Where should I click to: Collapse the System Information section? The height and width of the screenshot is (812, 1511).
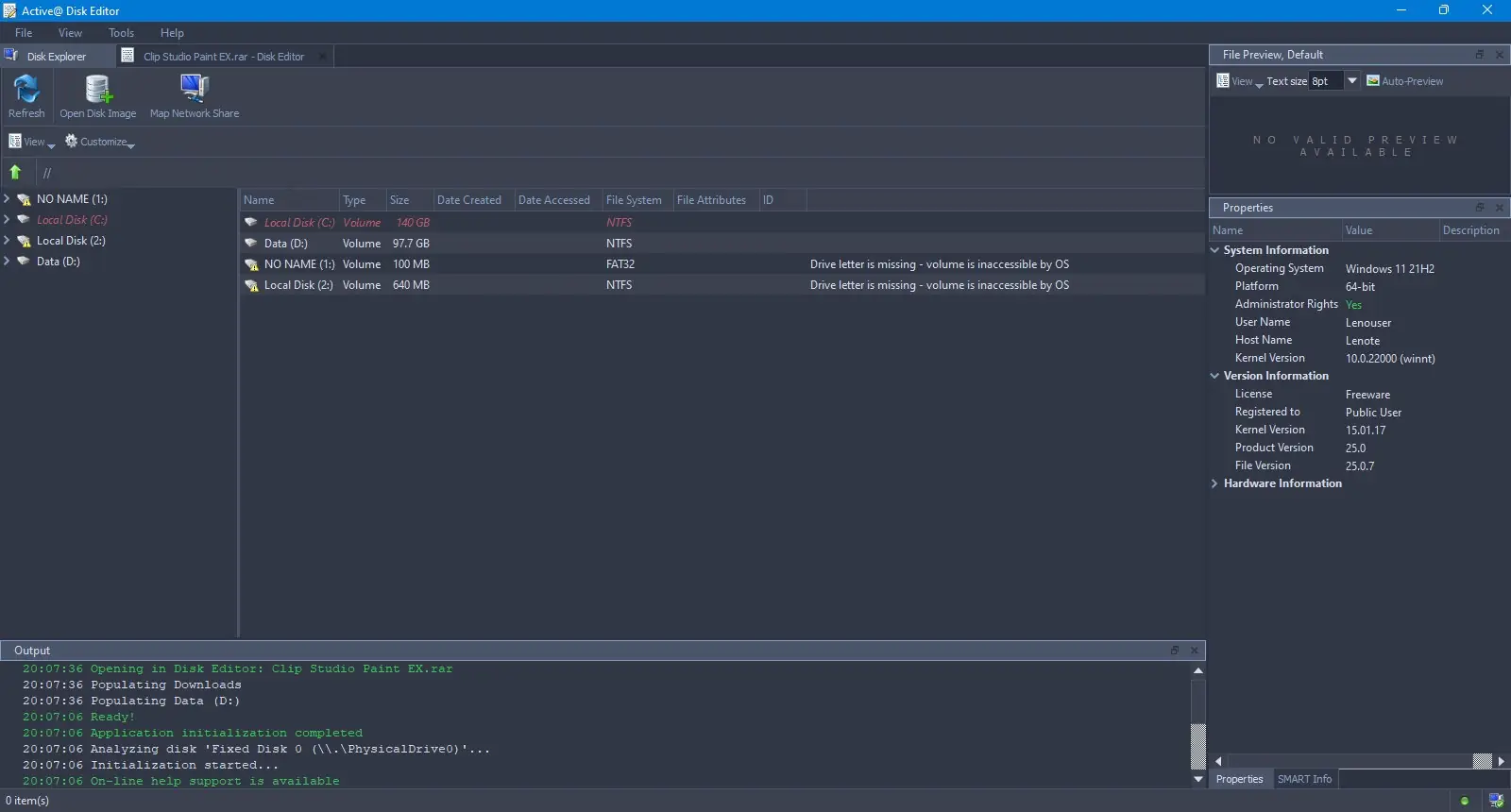point(1214,250)
